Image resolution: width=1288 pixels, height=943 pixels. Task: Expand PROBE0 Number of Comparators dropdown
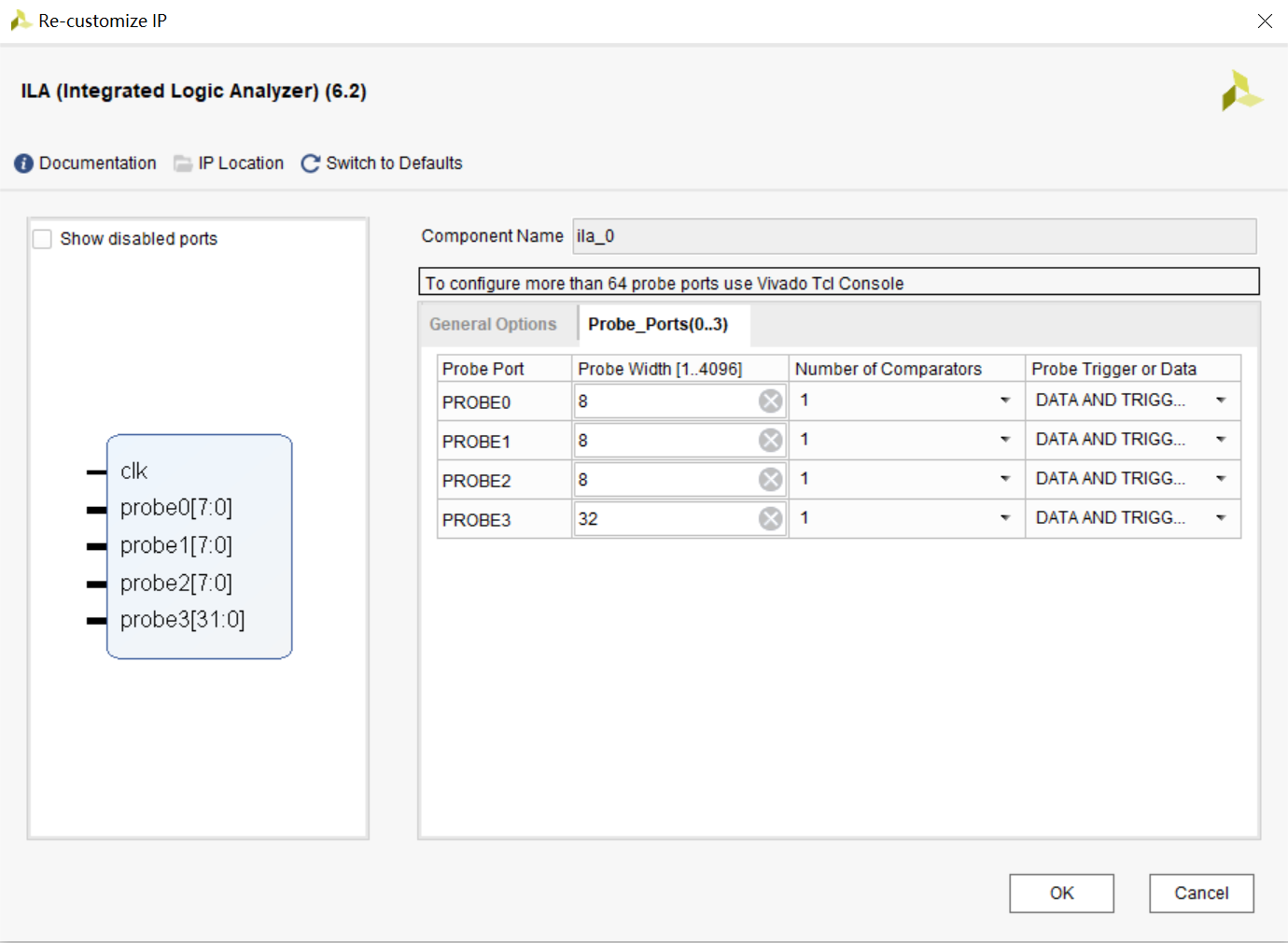tap(1005, 401)
